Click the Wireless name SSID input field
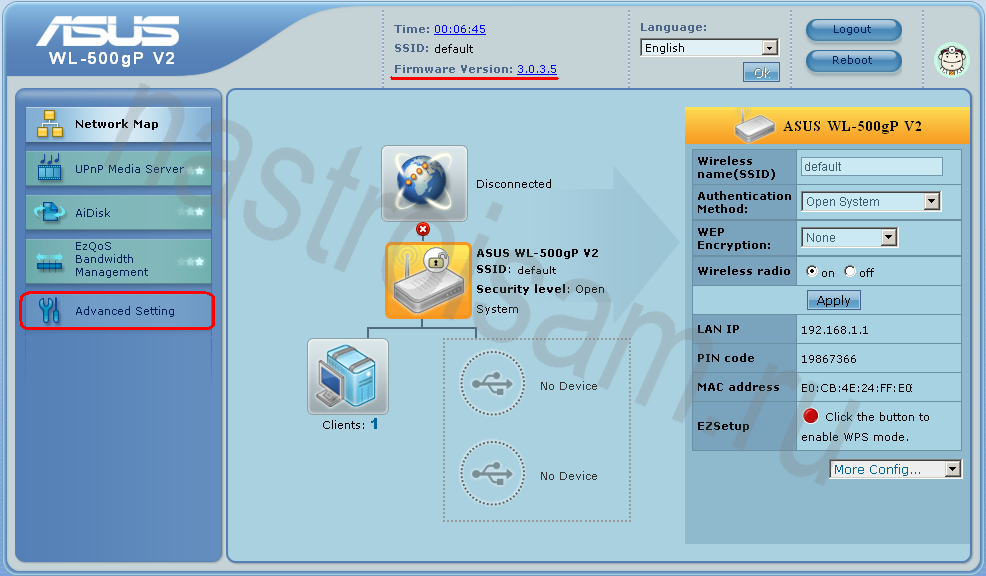986x576 pixels. pyautogui.click(x=871, y=167)
